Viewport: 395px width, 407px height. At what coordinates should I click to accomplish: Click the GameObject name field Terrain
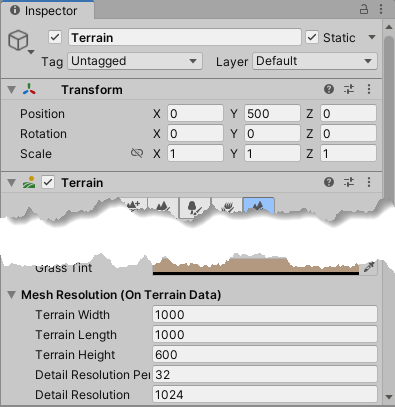[185, 37]
